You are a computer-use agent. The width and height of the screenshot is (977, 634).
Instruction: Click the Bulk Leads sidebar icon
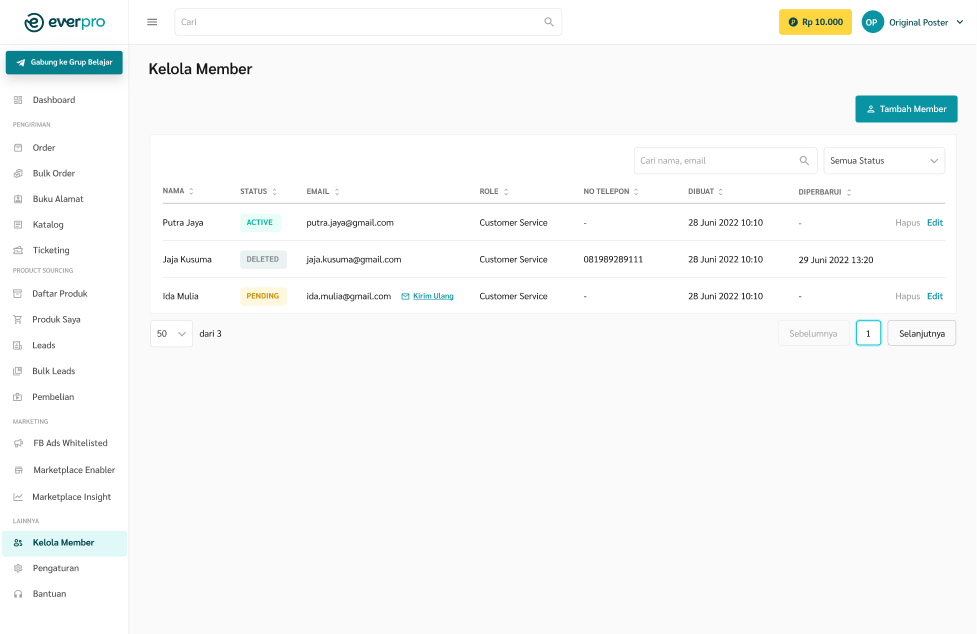pyautogui.click(x=17, y=371)
